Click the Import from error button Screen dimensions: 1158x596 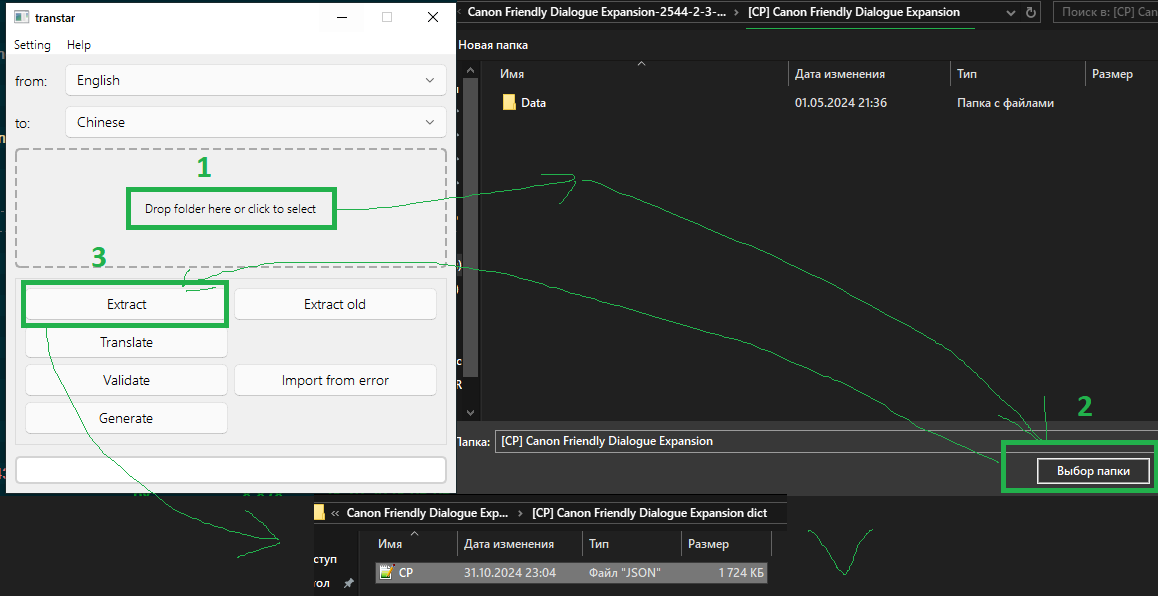[335, 380]
